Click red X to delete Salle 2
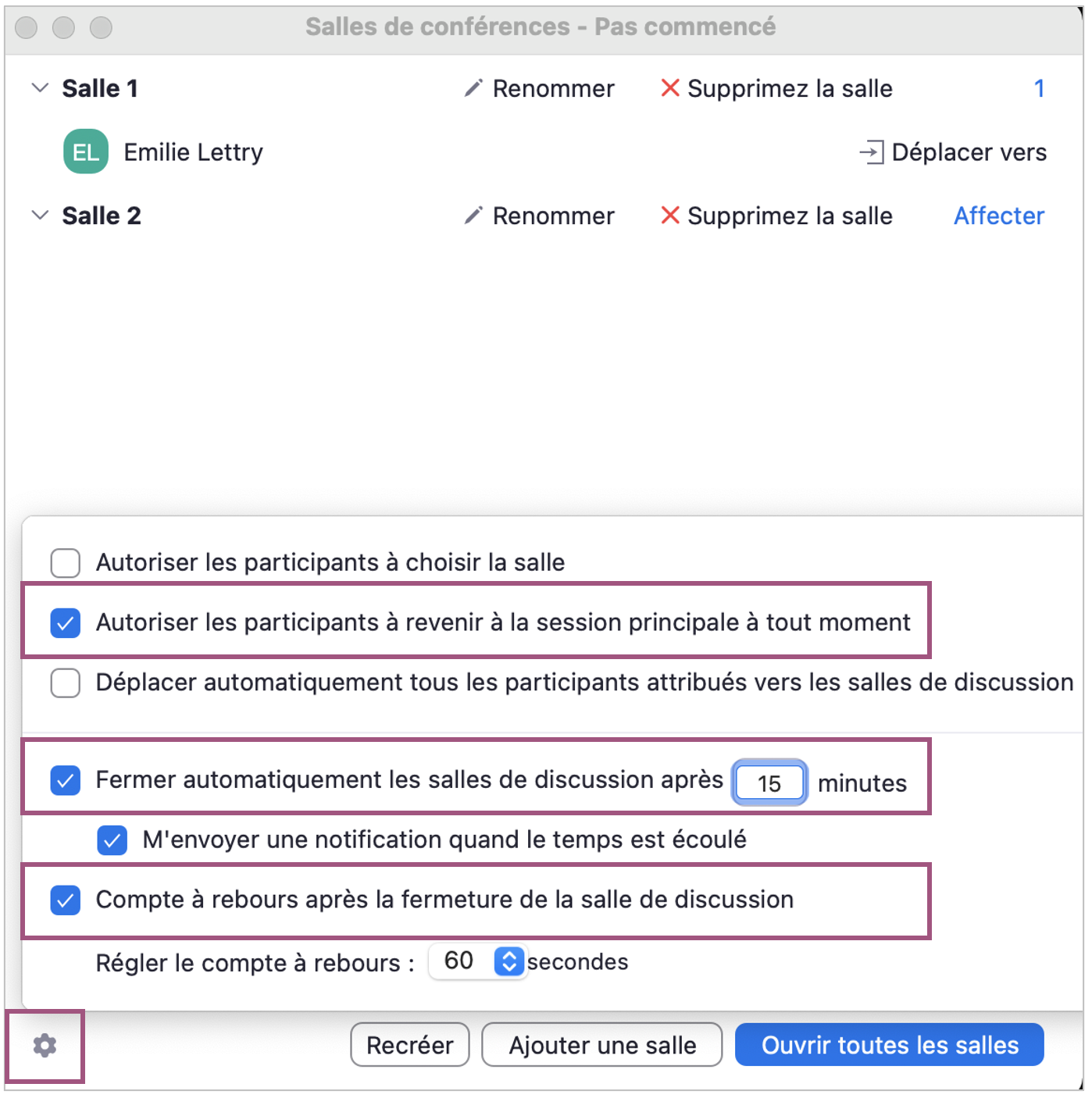The height and width of the screenshot is (1098, 1092). point(670,216)
